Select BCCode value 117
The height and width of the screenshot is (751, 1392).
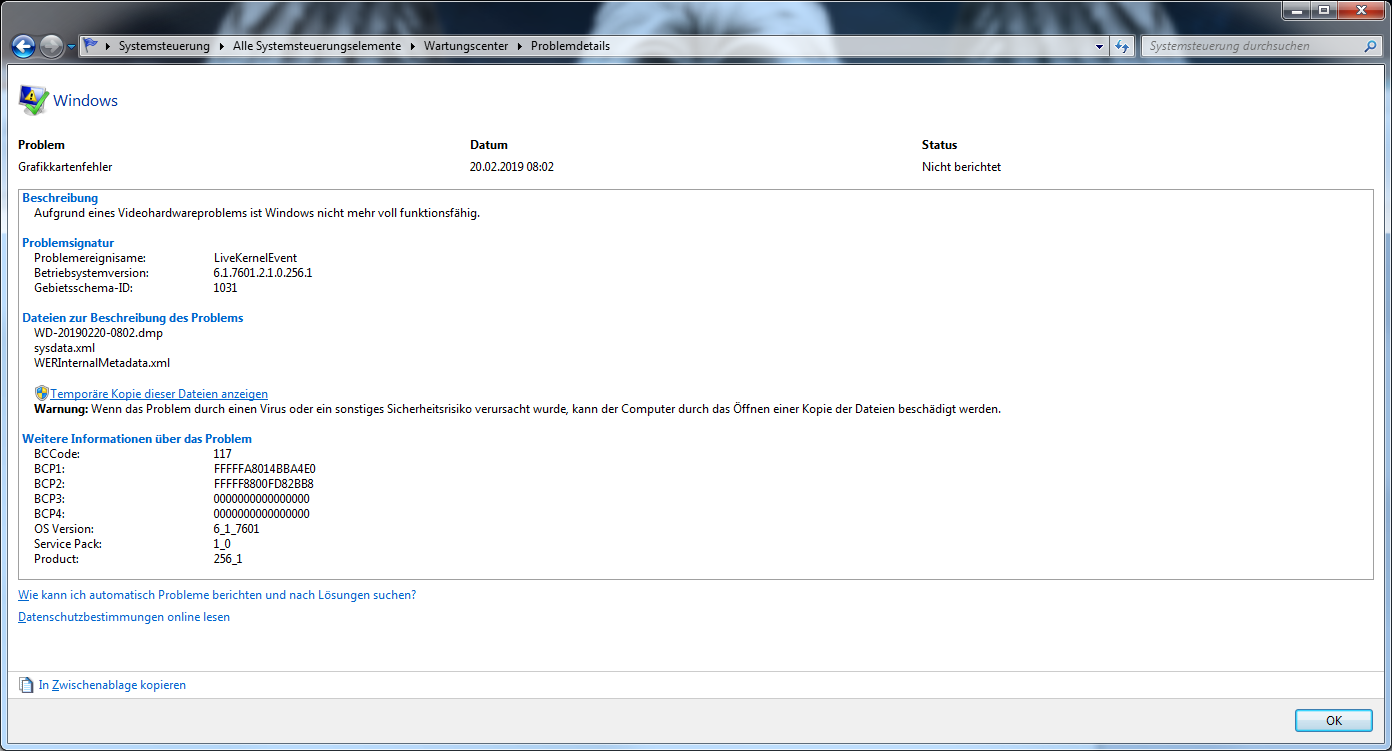coord(222,454)
